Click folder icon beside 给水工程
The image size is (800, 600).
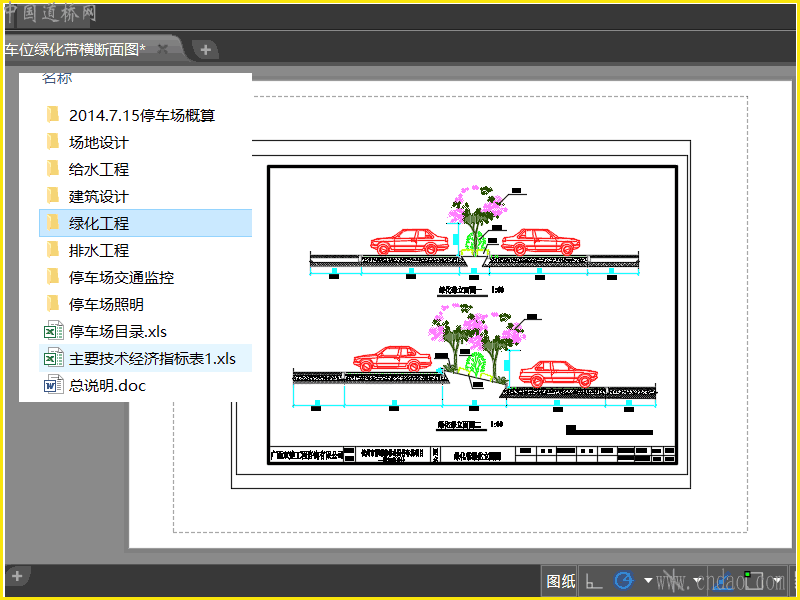tap(53, 169)
